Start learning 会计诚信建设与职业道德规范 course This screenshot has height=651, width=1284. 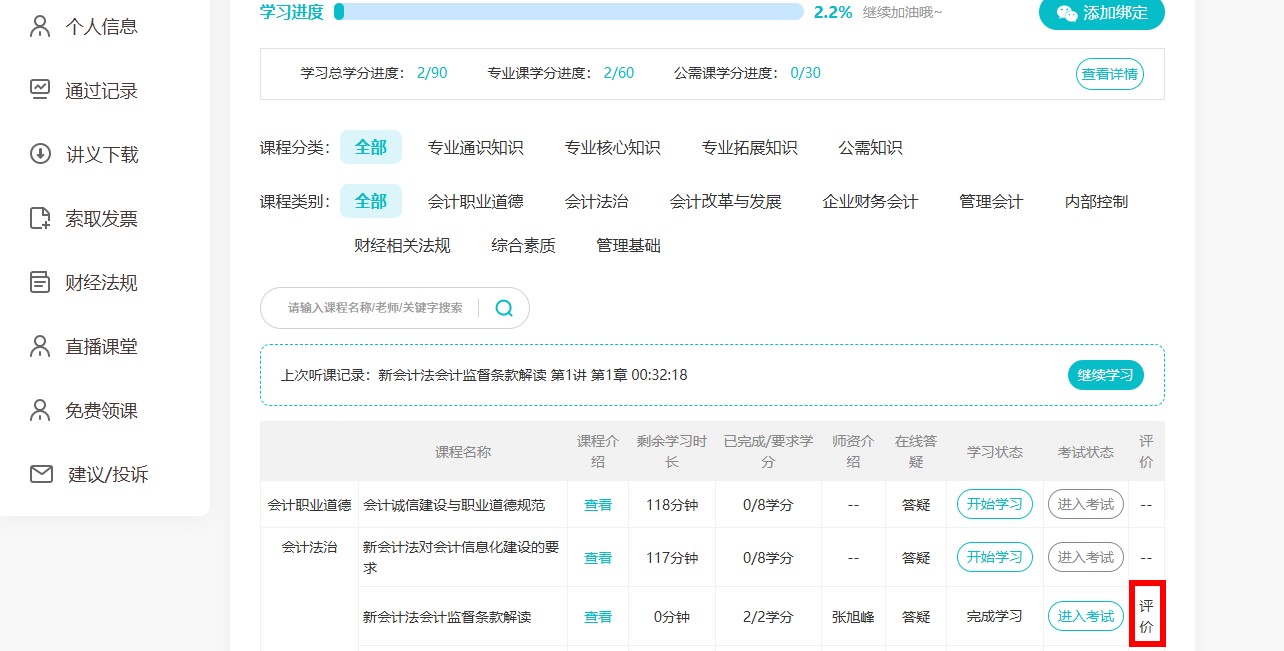(x=994, y=504)
